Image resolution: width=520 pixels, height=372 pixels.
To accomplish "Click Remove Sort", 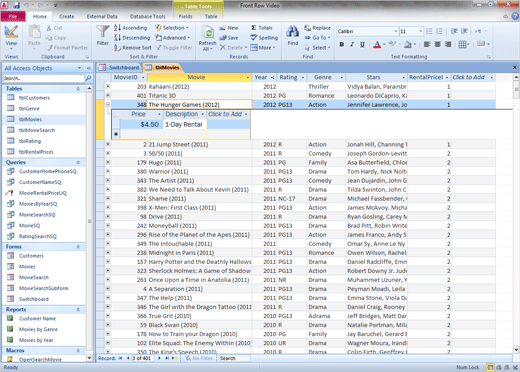I will click(133, 48).
